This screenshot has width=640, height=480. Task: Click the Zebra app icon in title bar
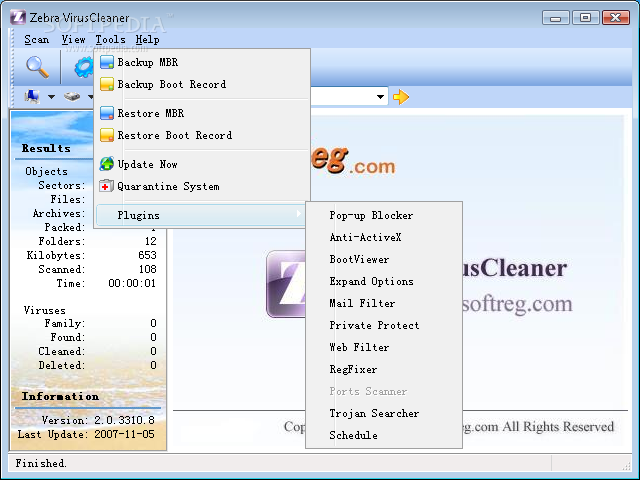click(18, 18)
